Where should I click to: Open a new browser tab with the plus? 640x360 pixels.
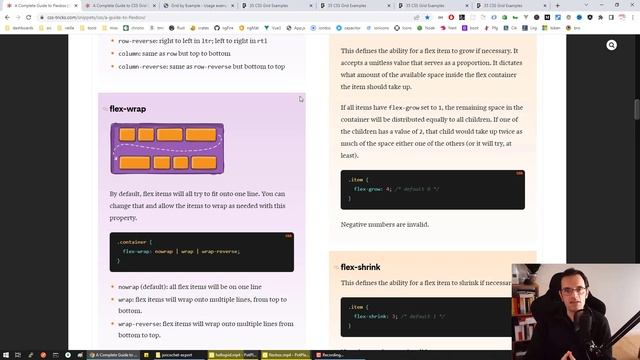558,6
